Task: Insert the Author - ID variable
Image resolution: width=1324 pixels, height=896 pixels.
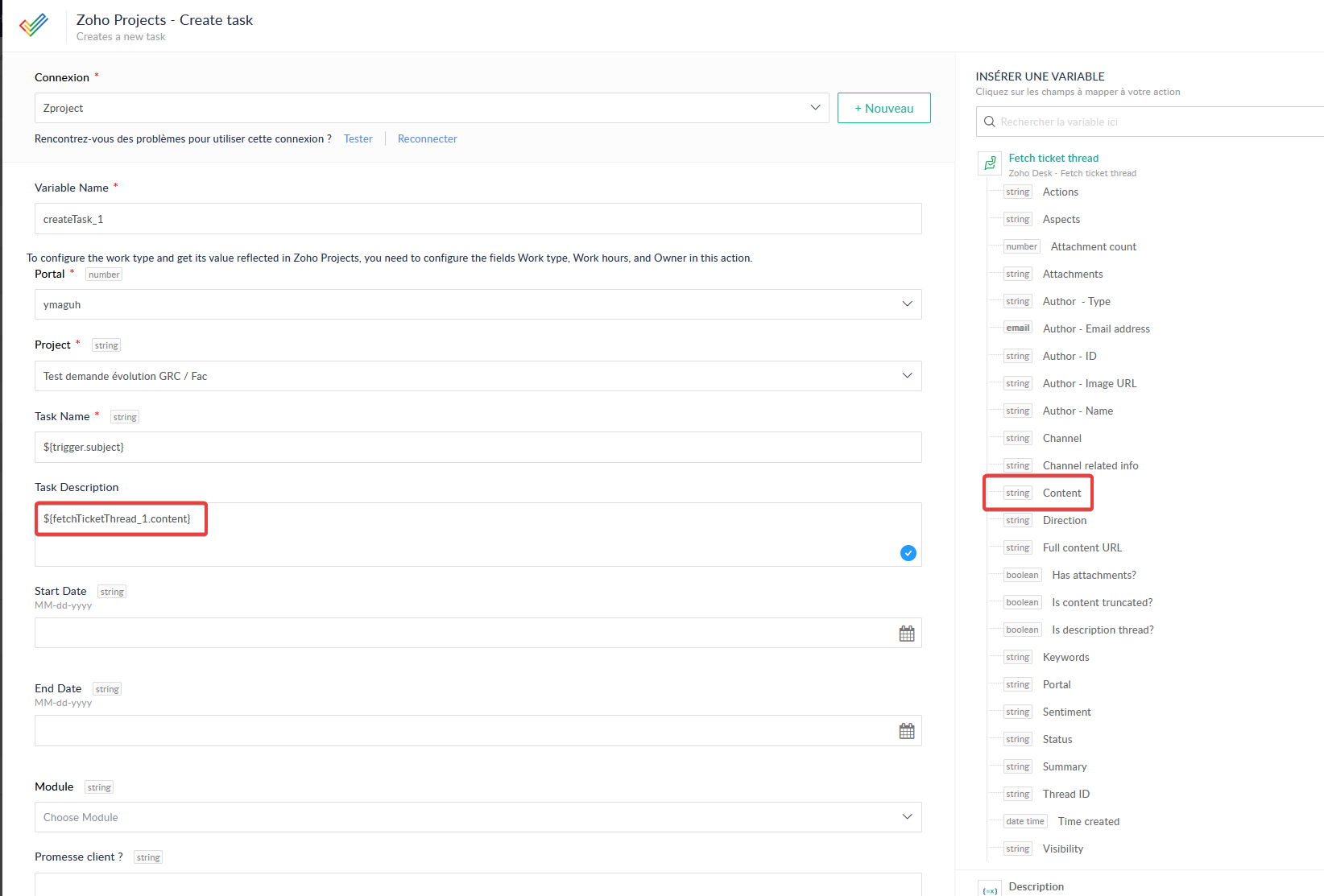Action: click(1070, 356)
